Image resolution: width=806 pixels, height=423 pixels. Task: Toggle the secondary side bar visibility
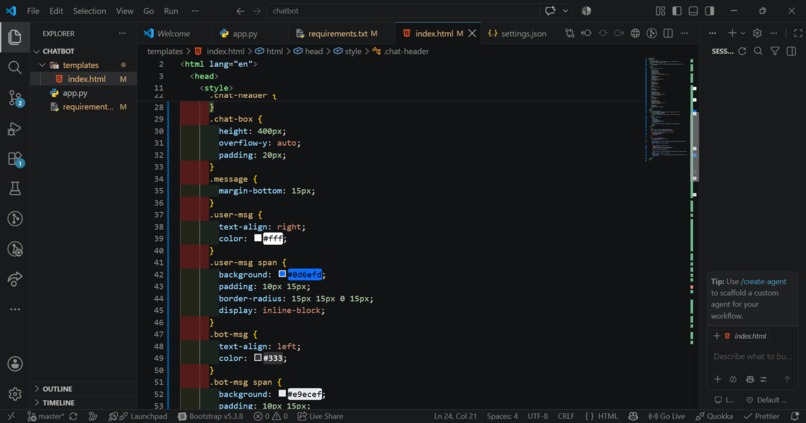tap(710, 11)
